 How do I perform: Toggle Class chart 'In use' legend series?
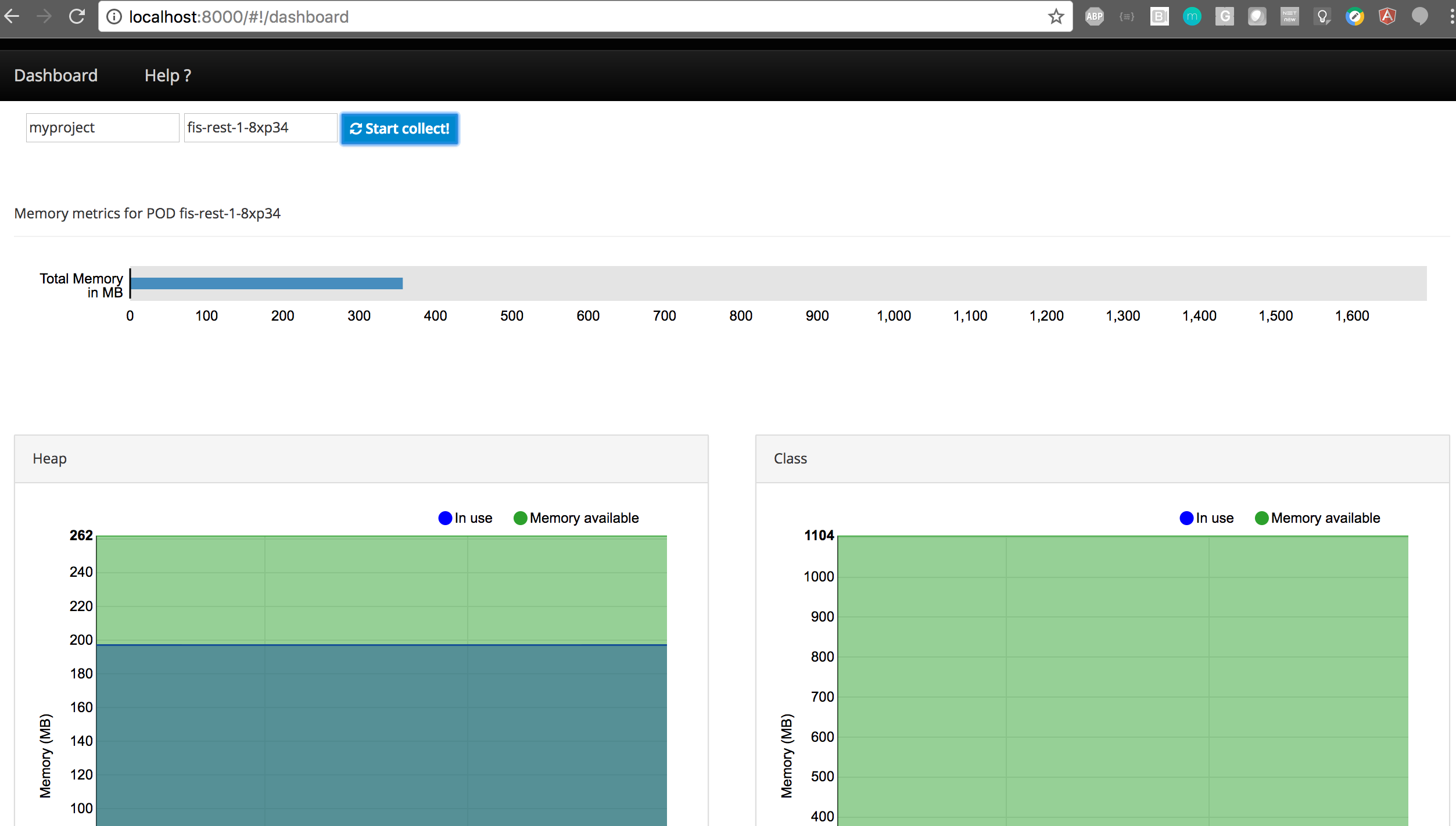pos(1207,518)
